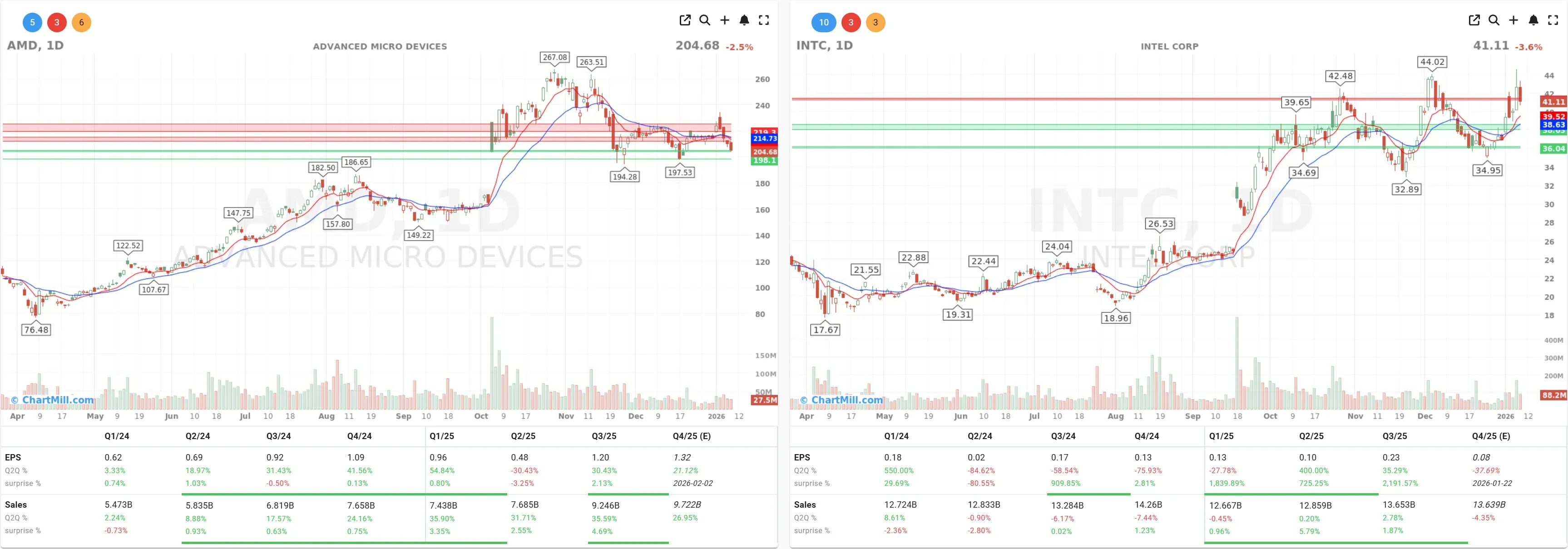The image size is (1568, 549).
Task: Click the plus icon to add AMD indicator
Action: 725,20
